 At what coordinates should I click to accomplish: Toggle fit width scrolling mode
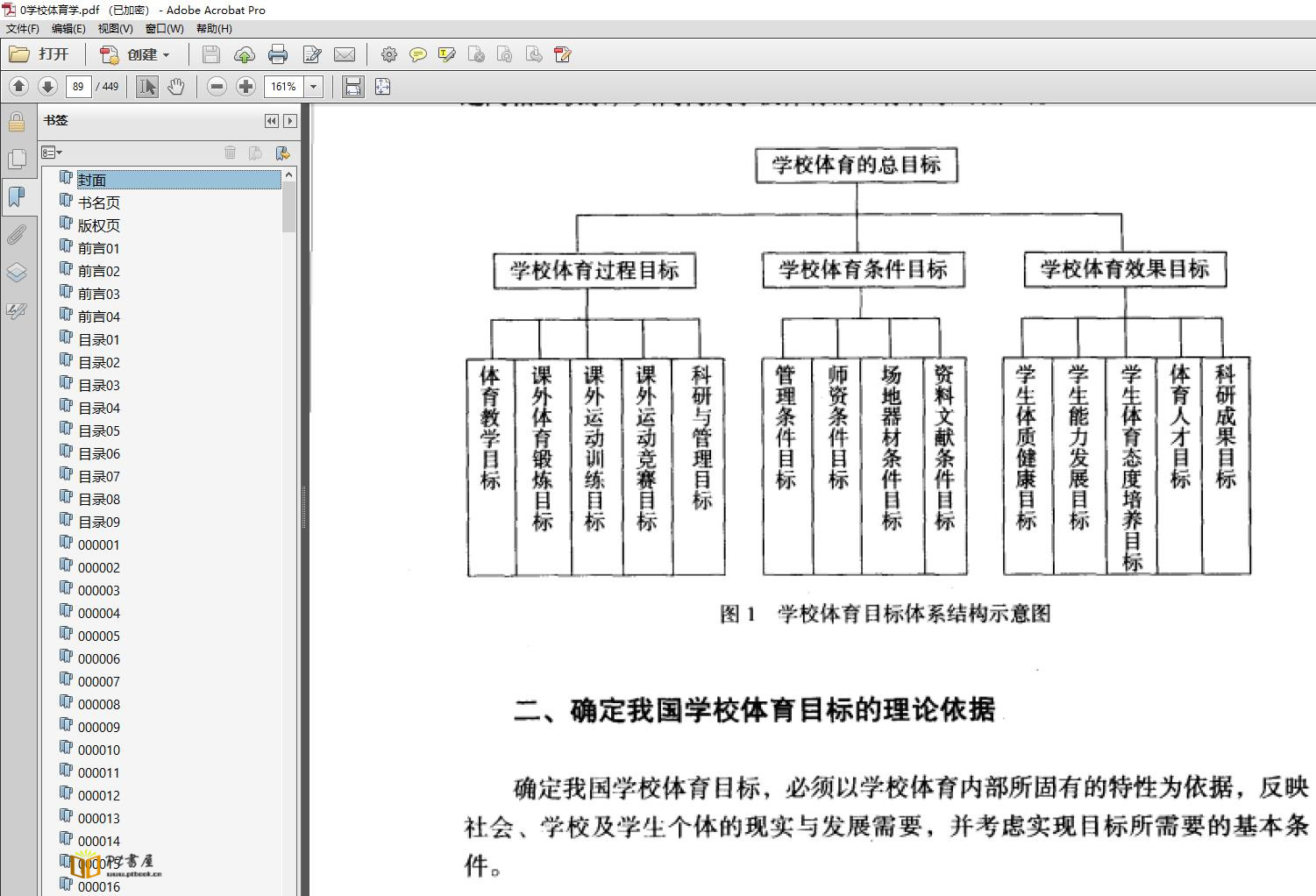pyautogui.click(x=352, y=86)
